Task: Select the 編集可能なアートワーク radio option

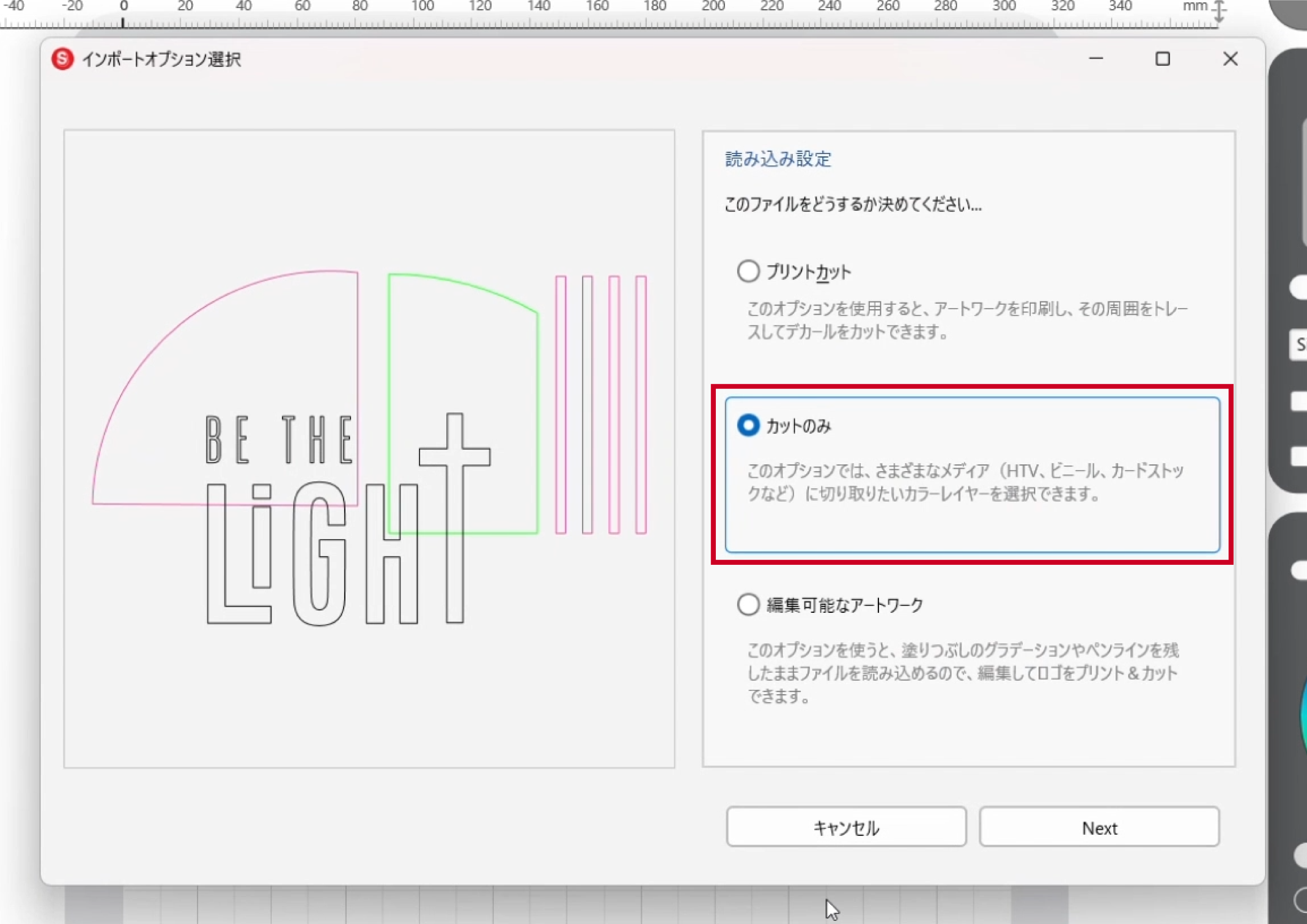Action: (748, 604)
